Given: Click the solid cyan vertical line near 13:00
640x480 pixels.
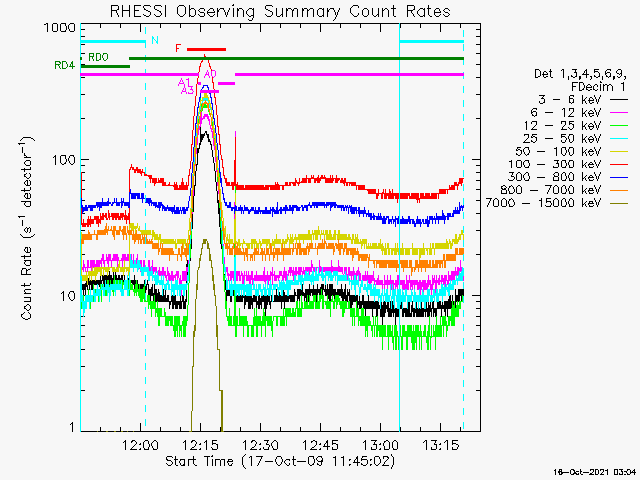Looking at the screenshot, I should coord(400,227).
